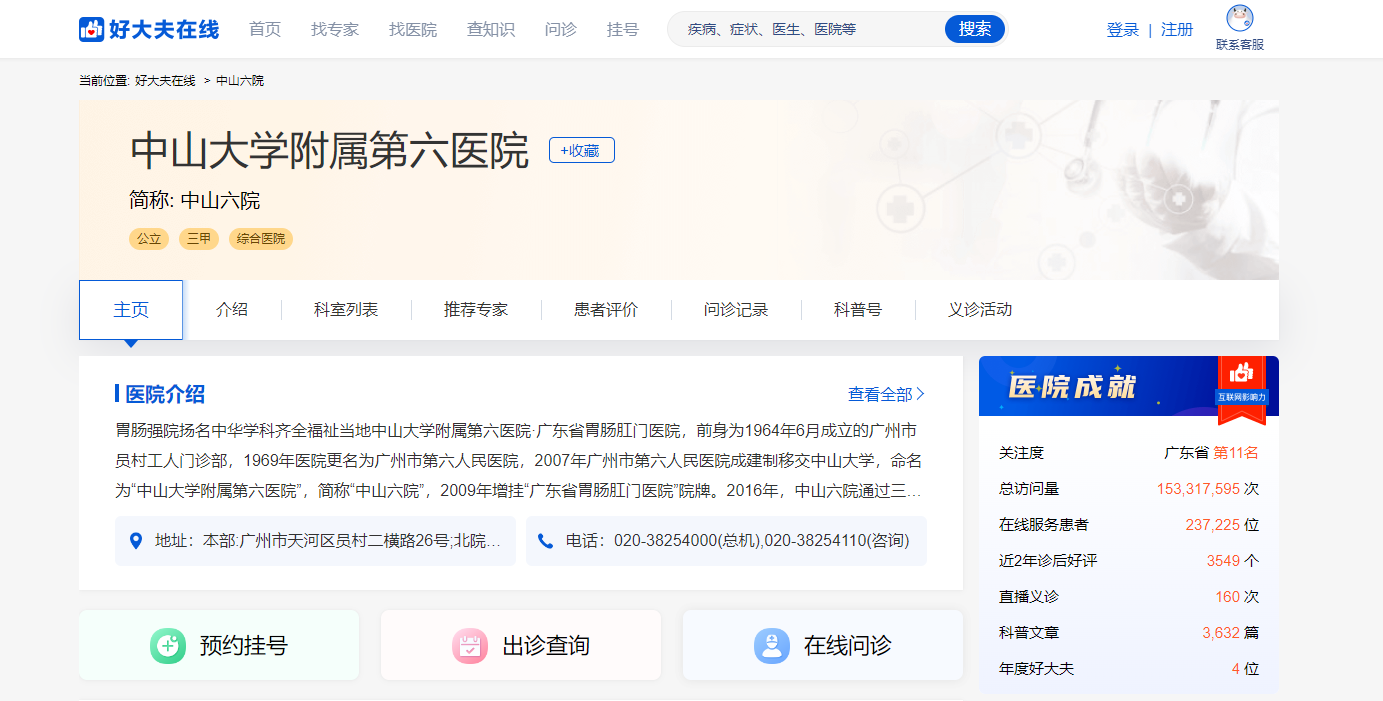Click total visits value 153,317,595

(x=1198, y=489)
